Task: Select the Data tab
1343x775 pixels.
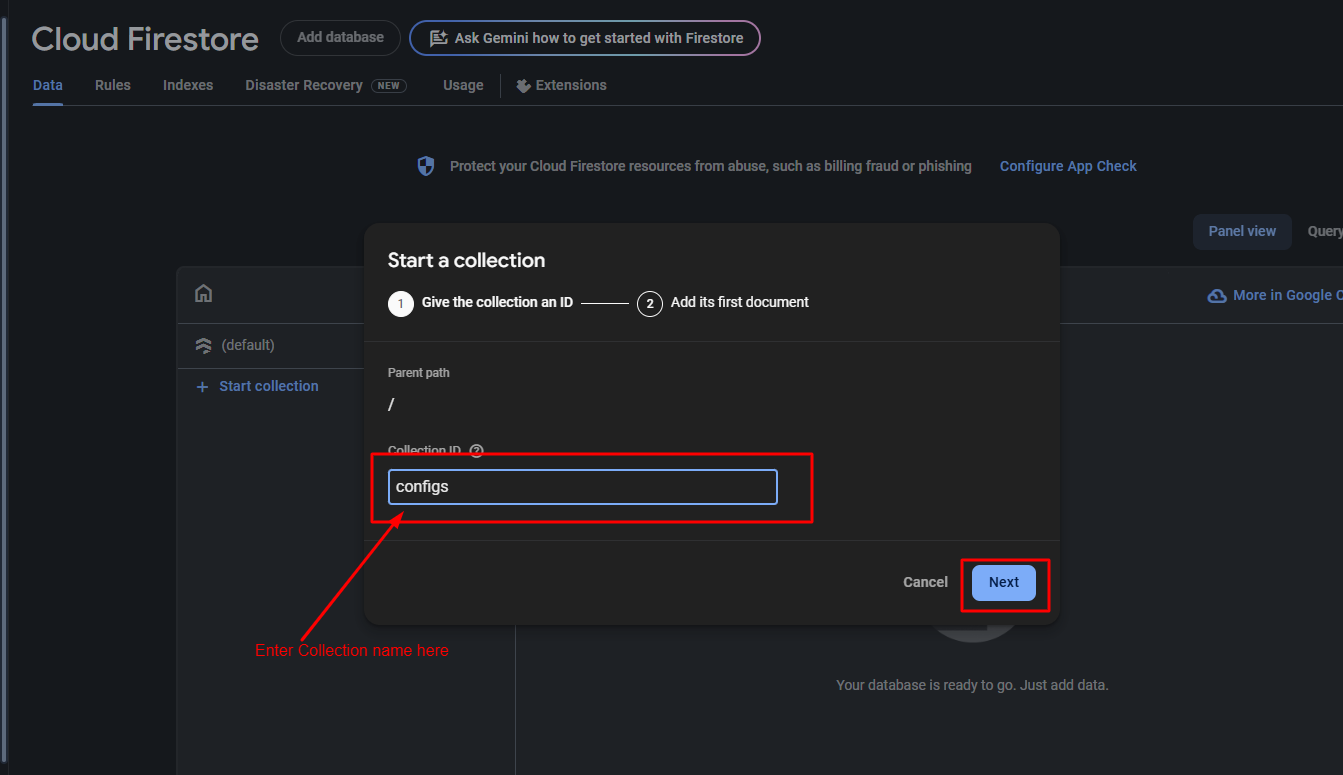Action: pyautogui.click(x=48, y=85)
